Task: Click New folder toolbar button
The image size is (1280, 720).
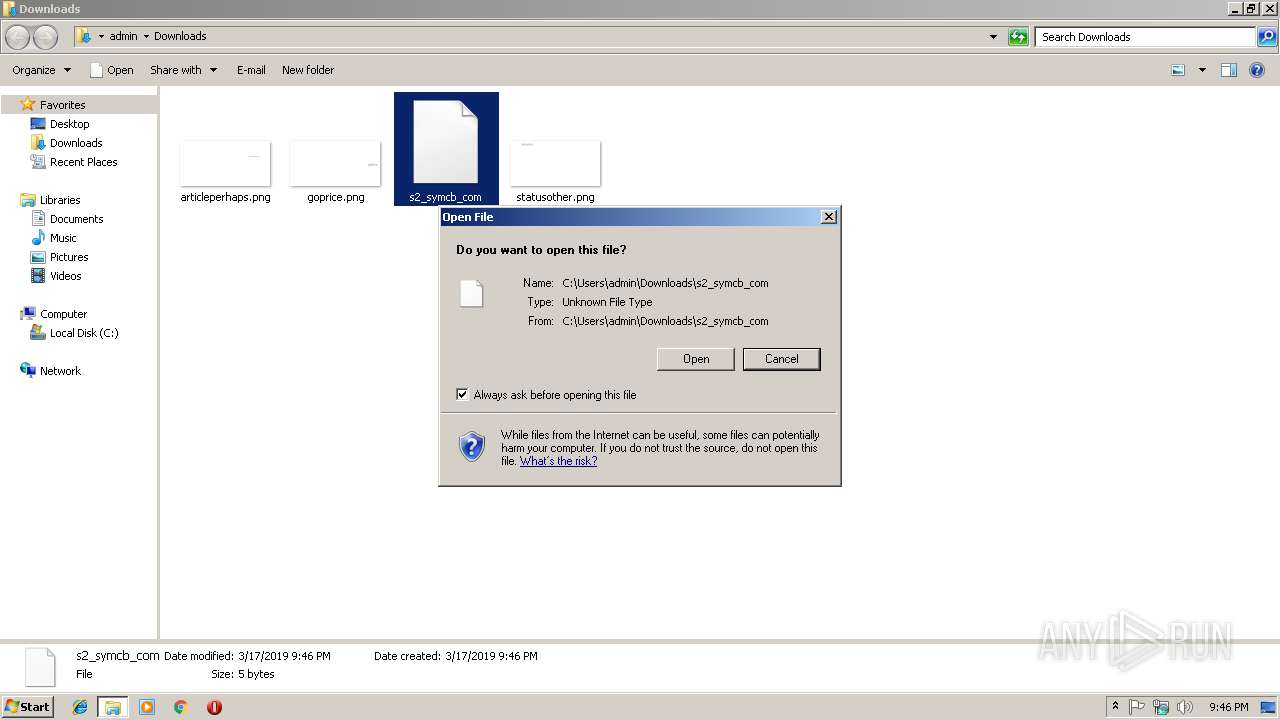Action: tap(308, 70)
